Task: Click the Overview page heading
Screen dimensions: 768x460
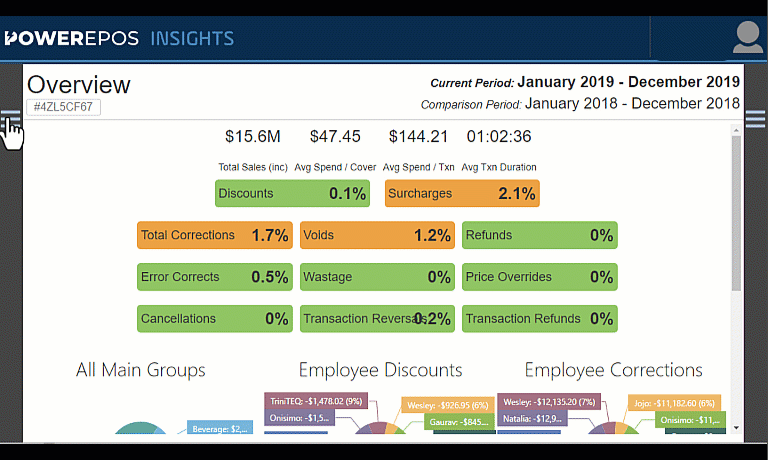Action: [x=79, y=85]
